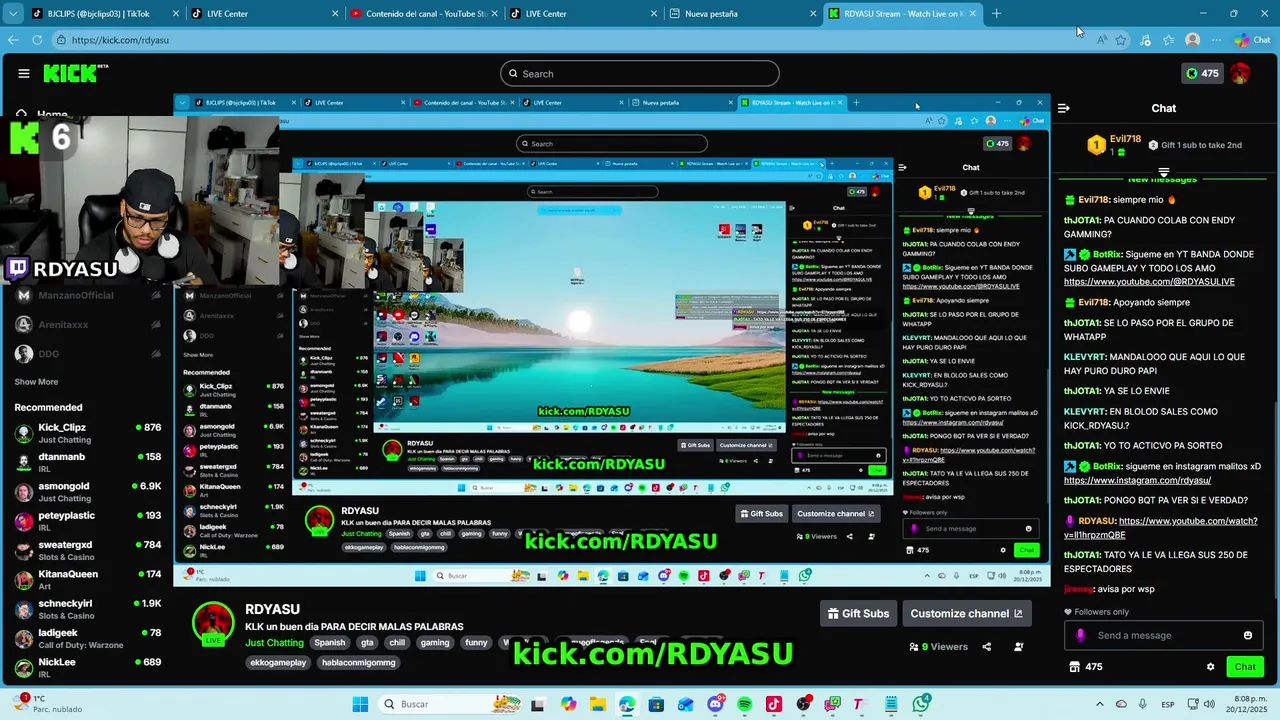
Task: Click in the Kick Search field
Action: coord(640,73)
